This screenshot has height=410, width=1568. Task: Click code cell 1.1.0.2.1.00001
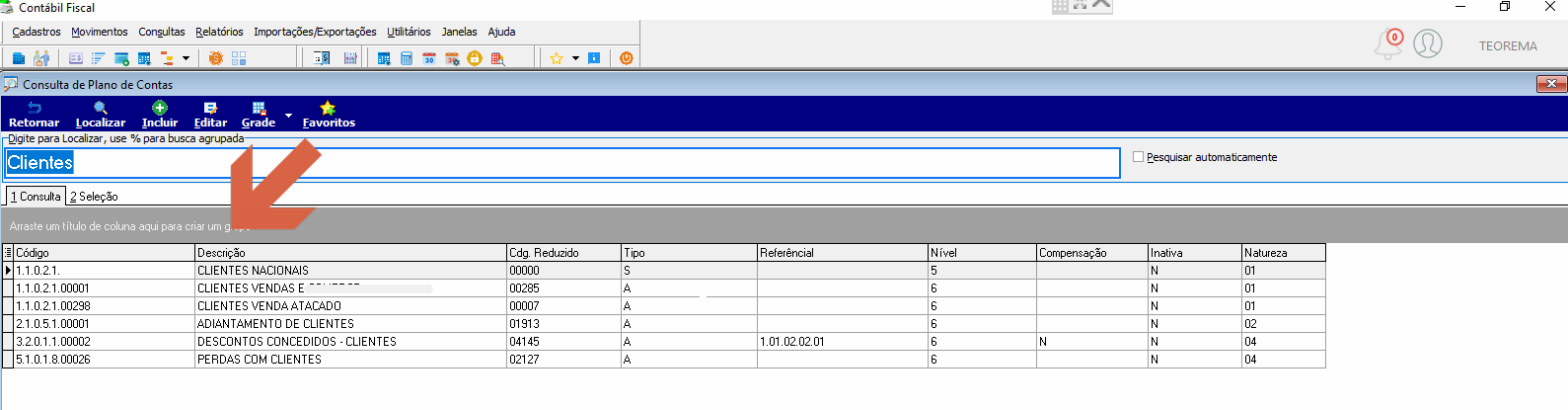pyautogui.click(x=104, y=288)
